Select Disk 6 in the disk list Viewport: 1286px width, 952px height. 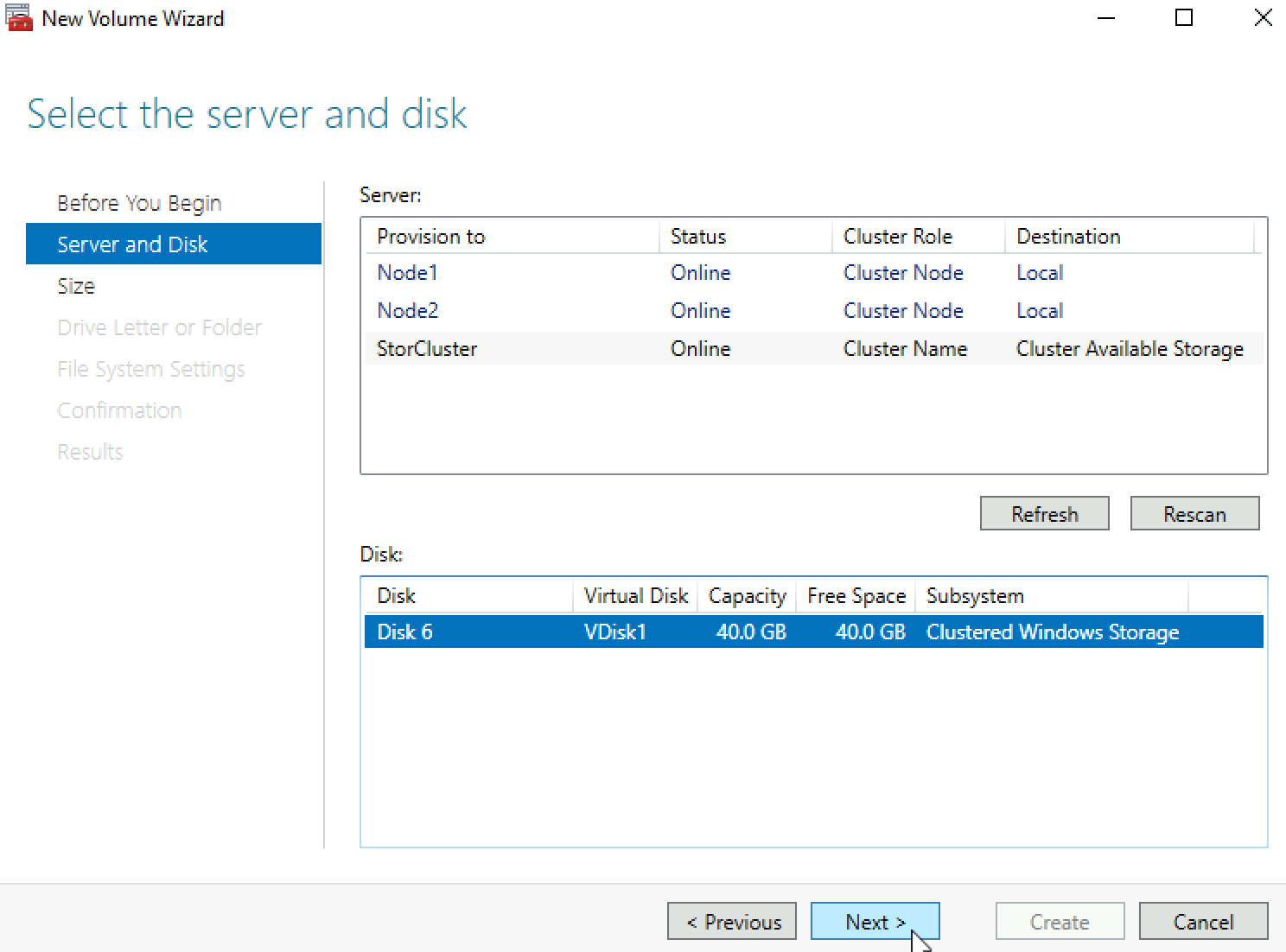pyautogui.click(x=813, y=631)
